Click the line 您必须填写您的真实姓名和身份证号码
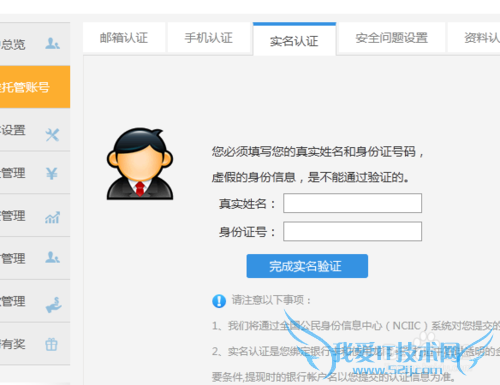This screenshot has height=385, width=500. [x=318, y=152]
